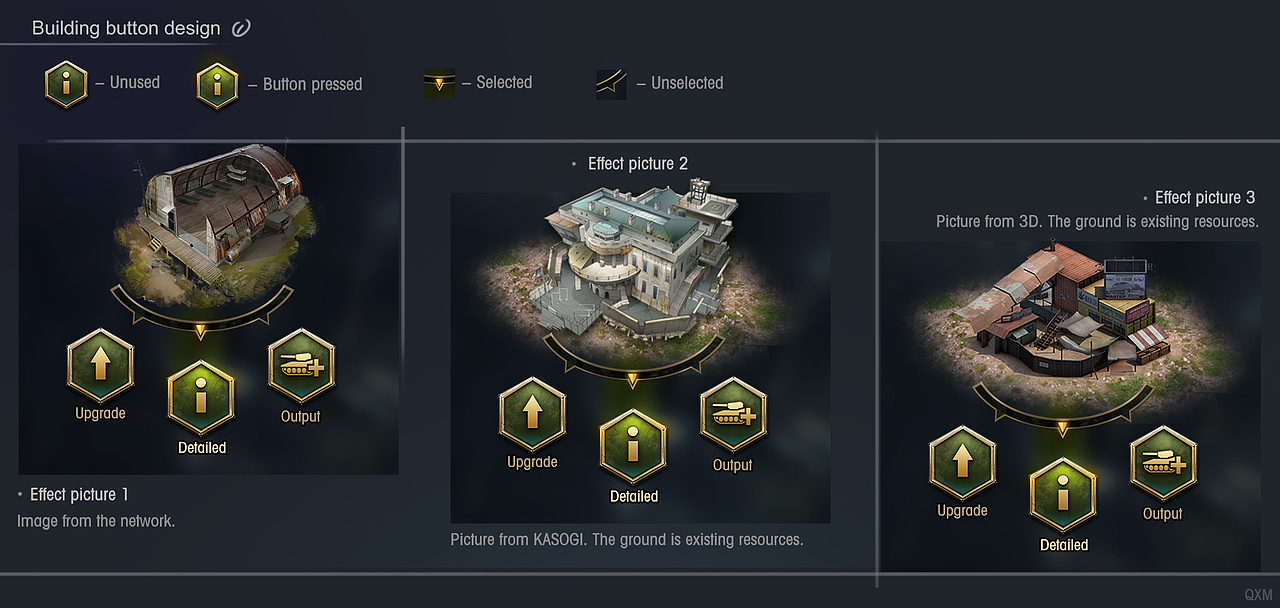1280x608 pixels.
Task: Click yellow selection arrow under white mansion
Action: tap(632, 379)
